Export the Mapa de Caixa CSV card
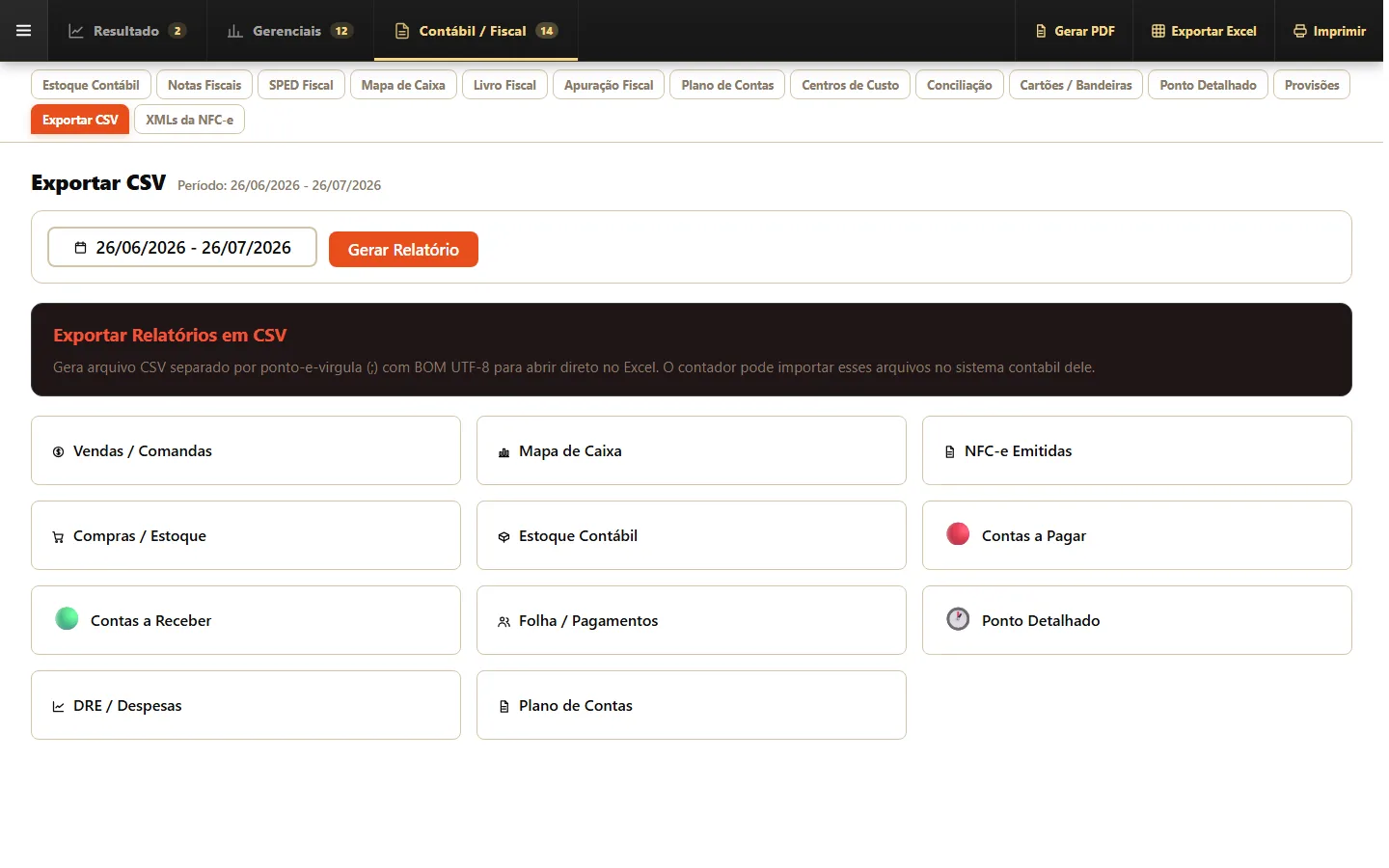Screen dimensions: 1389x868 pyautogui.click(x=692, y=450)
